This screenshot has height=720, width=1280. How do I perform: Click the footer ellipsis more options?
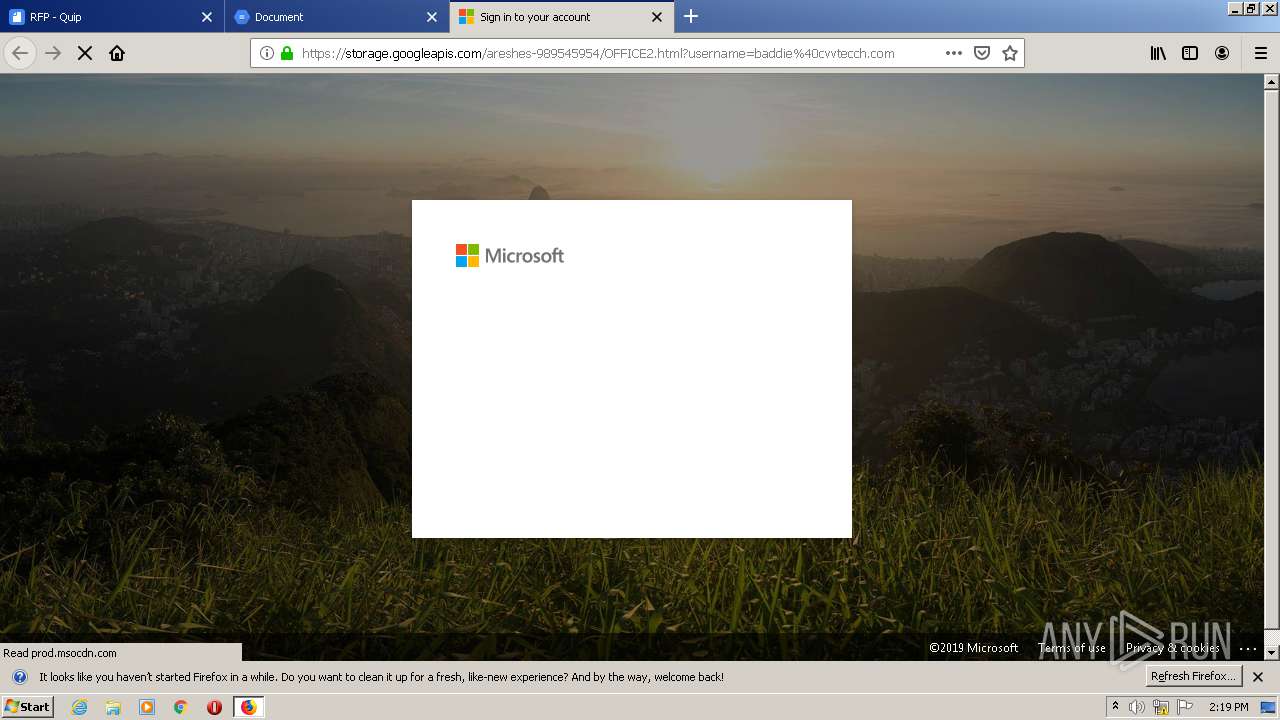[x=1248, y=648]
